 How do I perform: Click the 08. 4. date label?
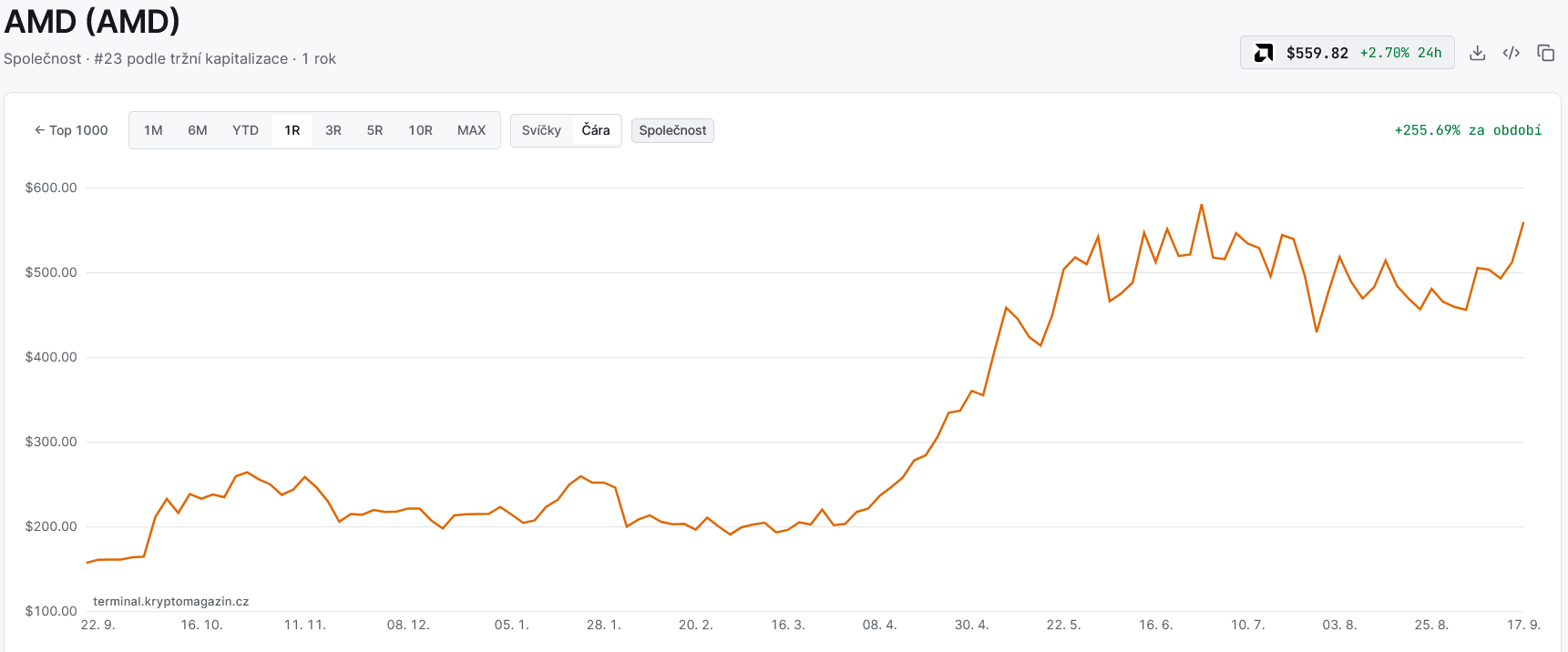point(880,625)
